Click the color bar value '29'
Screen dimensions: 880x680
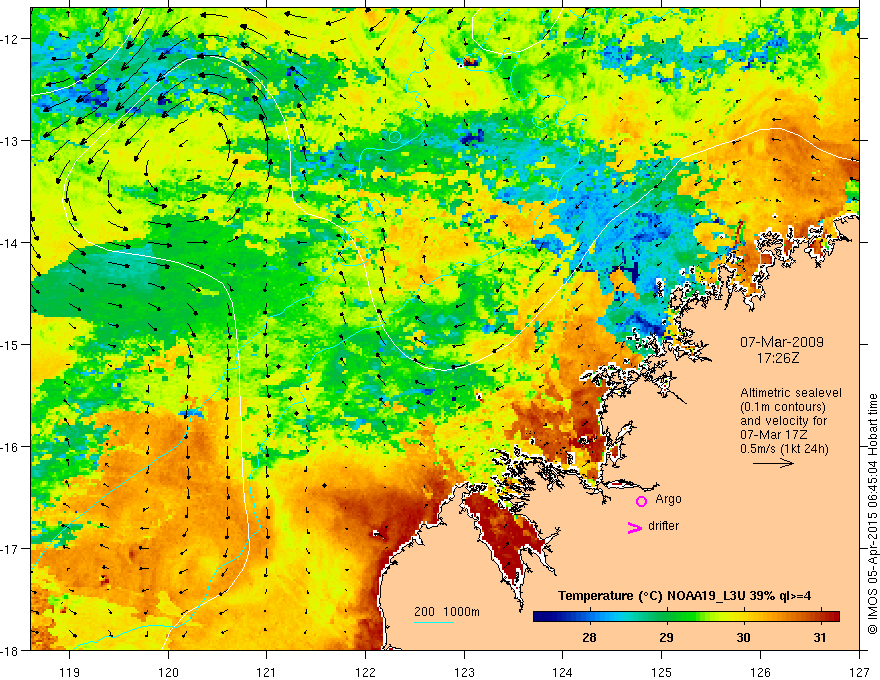coord(666,638)
